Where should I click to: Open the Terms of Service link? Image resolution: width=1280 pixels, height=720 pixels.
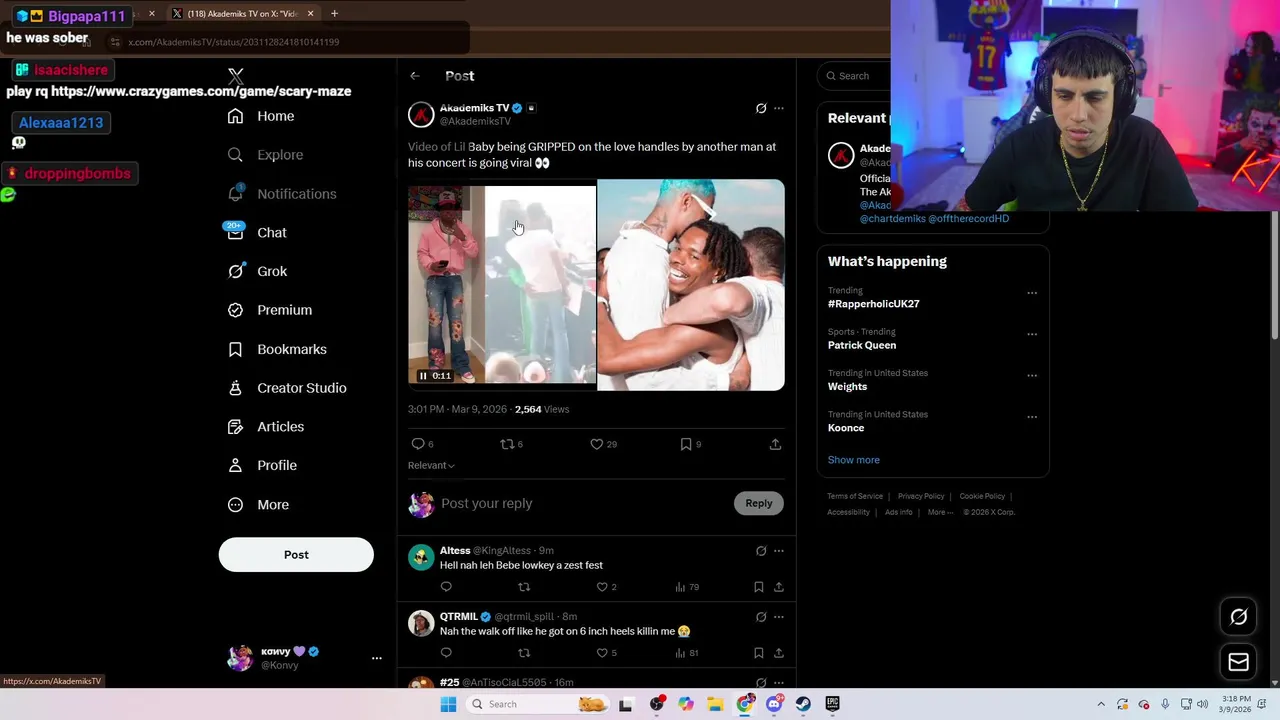click(855, 496)
